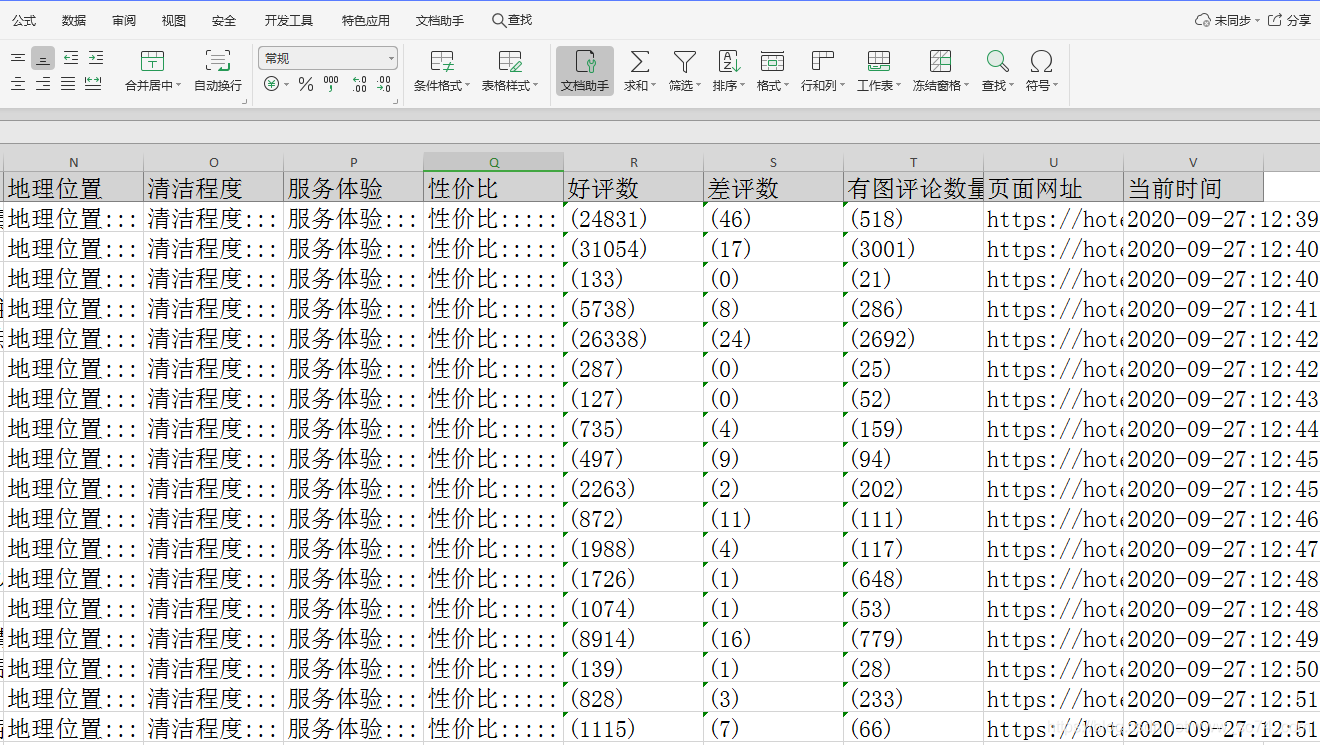
Task: Open the number format 常规 combo box
Action: pos(328,58)
